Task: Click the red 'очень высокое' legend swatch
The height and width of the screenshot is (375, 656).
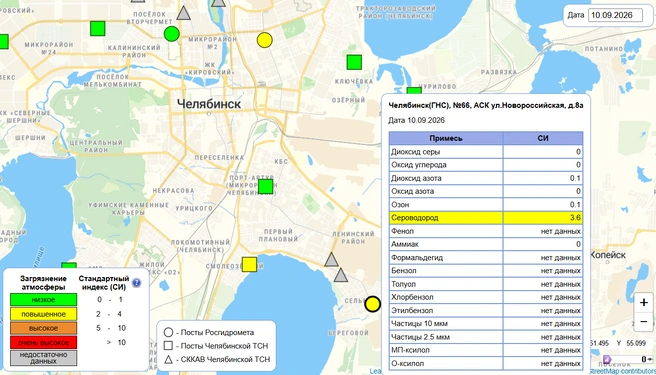Action: point(44,342)
